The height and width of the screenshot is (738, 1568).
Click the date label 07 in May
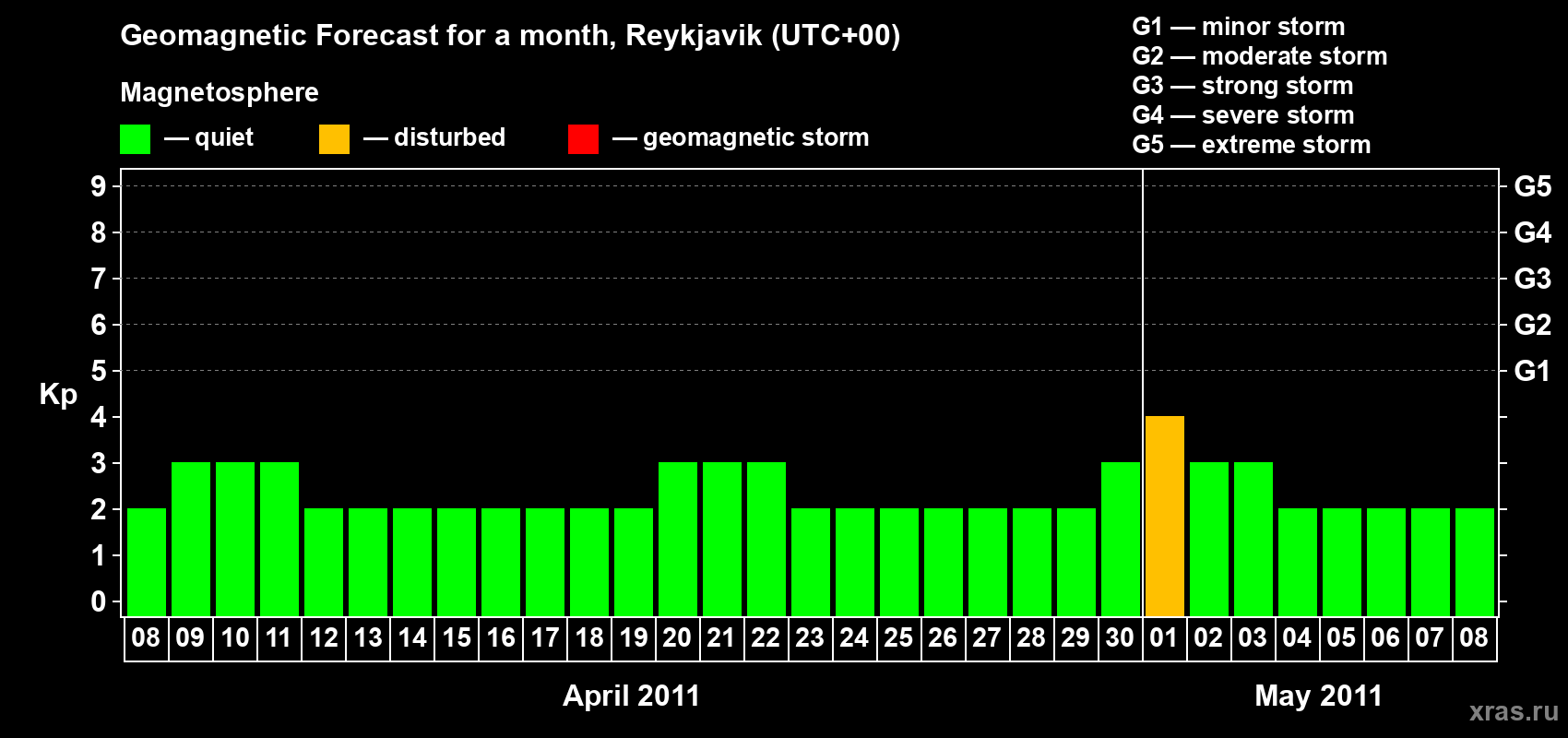click(x=1430, y=637)
